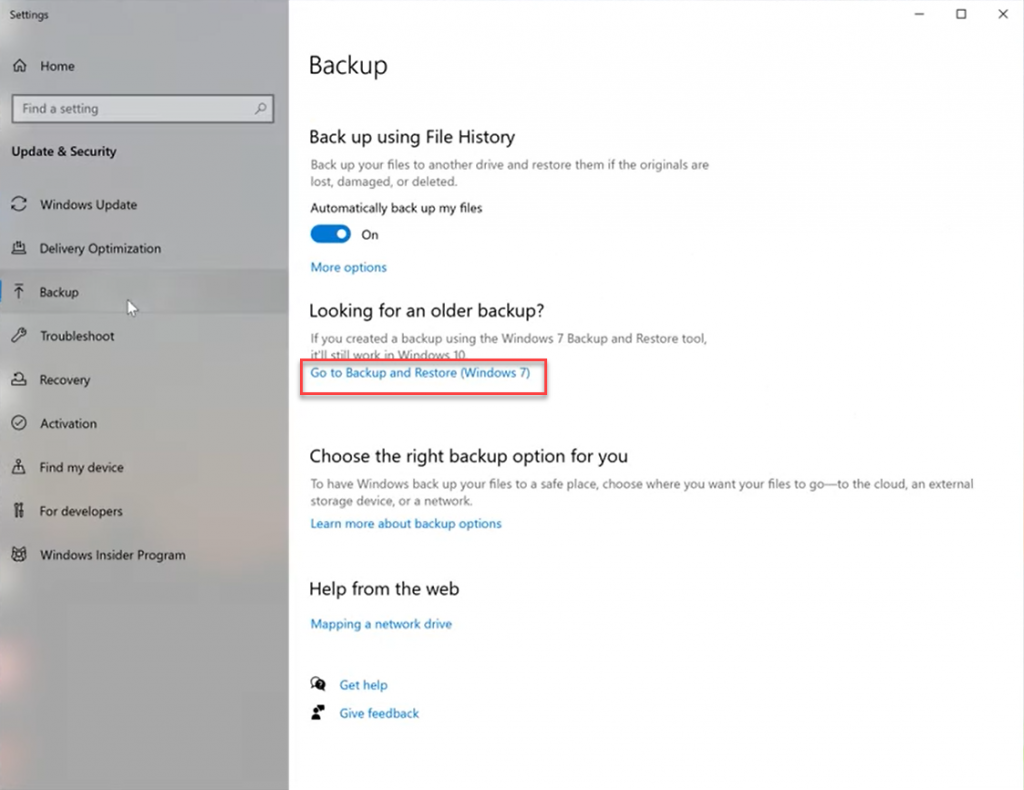Click the Update & Security heading
The height and width of the screenshot is (790, 1024).
coord(64,151)
